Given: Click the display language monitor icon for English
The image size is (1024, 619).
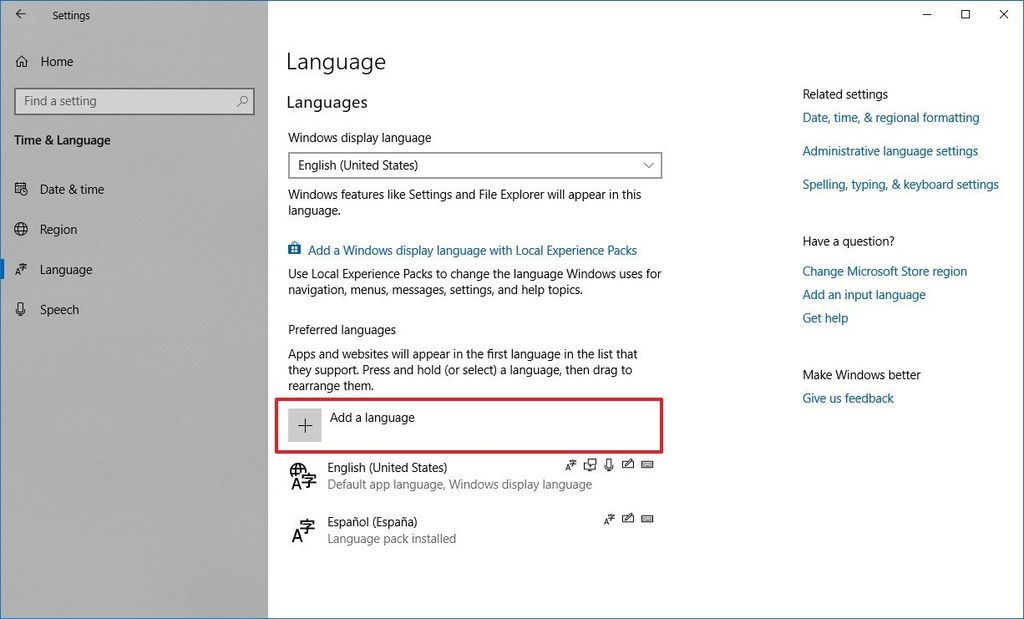Looking at the screenshot, I should point(589,464).
